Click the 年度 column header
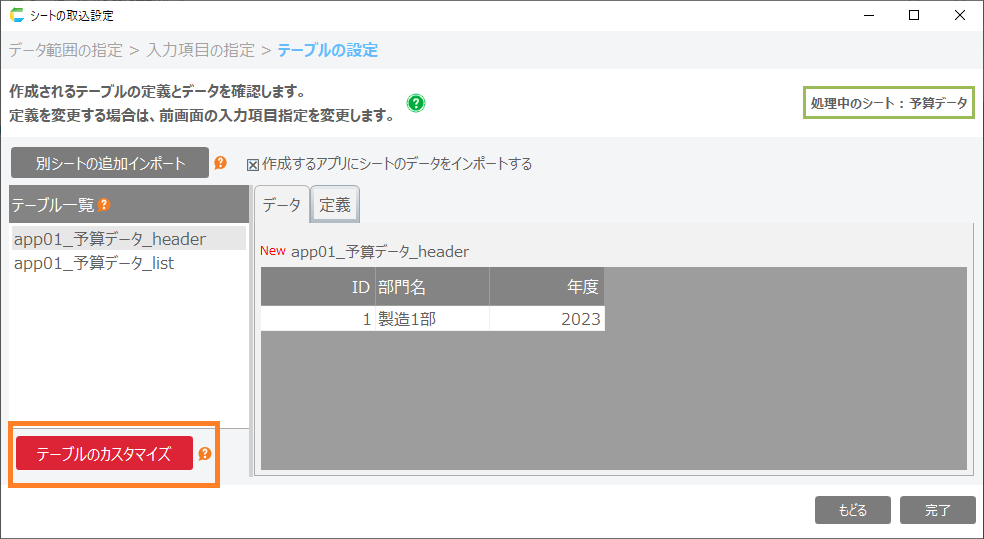Viewport: 984px width, 539px height. (x=546, y=287)
